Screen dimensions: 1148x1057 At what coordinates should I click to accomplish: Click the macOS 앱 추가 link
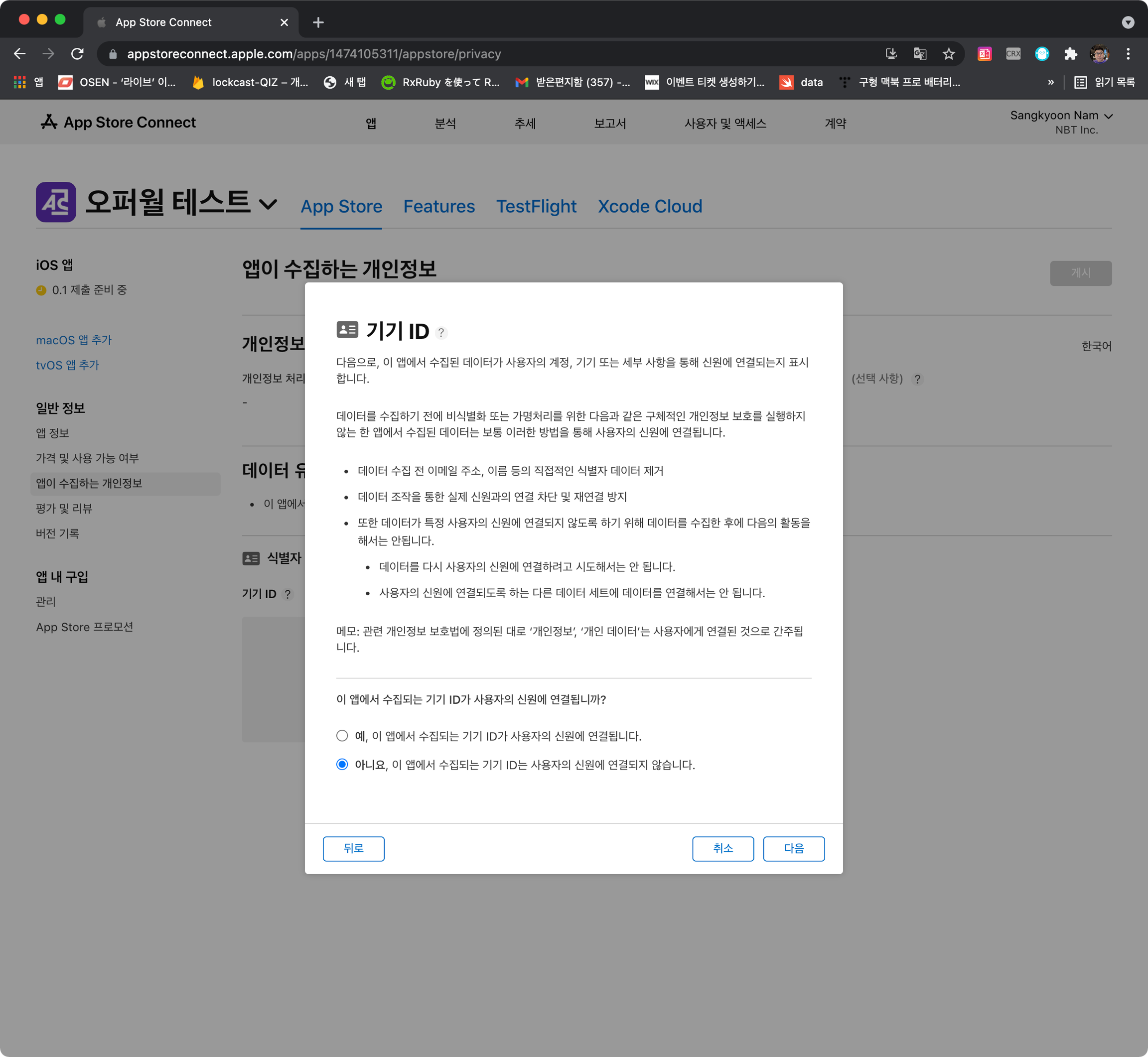click(74, 340)
